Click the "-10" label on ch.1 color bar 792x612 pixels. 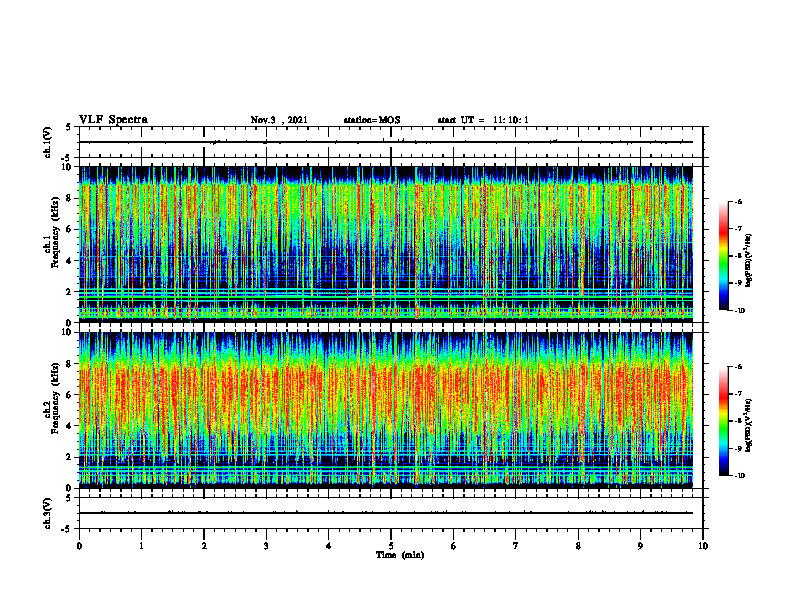click(740, 311)
